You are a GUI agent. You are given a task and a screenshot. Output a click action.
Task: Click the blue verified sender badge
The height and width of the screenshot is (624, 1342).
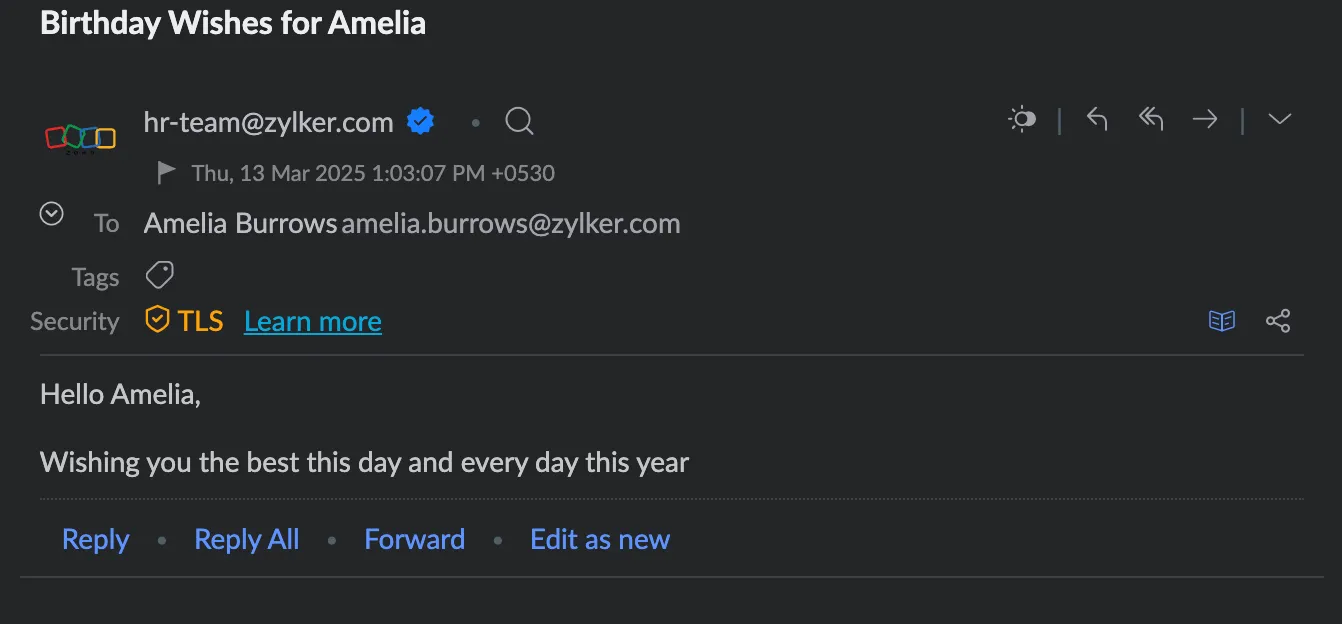421,122
